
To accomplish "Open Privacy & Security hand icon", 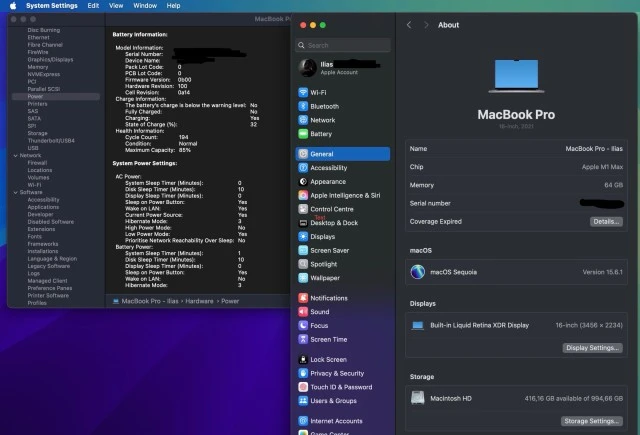I will point(303,373).
